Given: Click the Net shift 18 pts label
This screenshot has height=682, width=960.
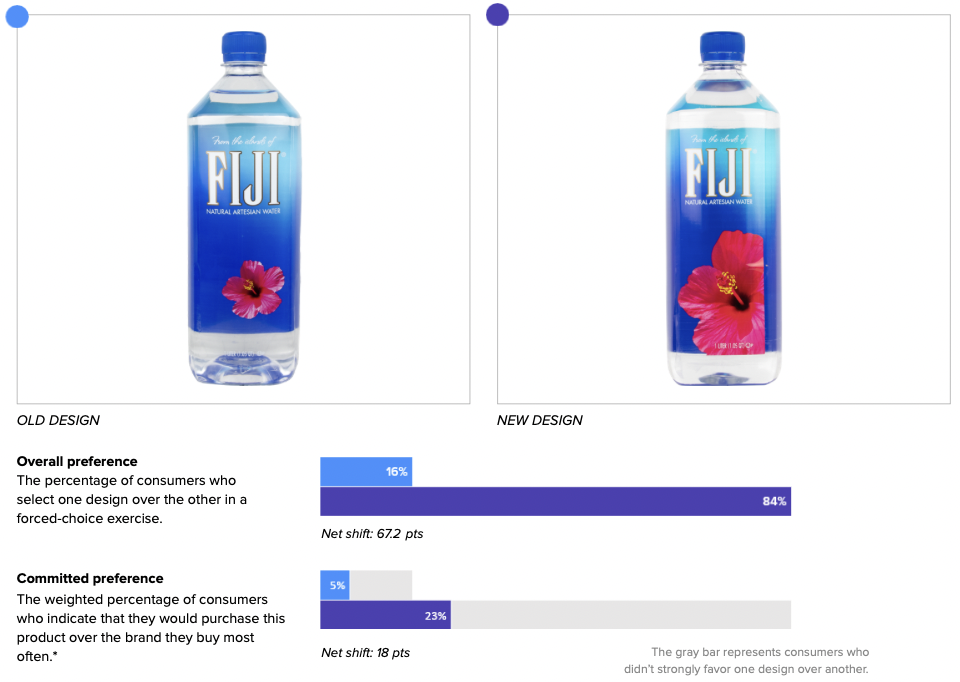Looking at the screenshot, I should click(x=366, y=653).
